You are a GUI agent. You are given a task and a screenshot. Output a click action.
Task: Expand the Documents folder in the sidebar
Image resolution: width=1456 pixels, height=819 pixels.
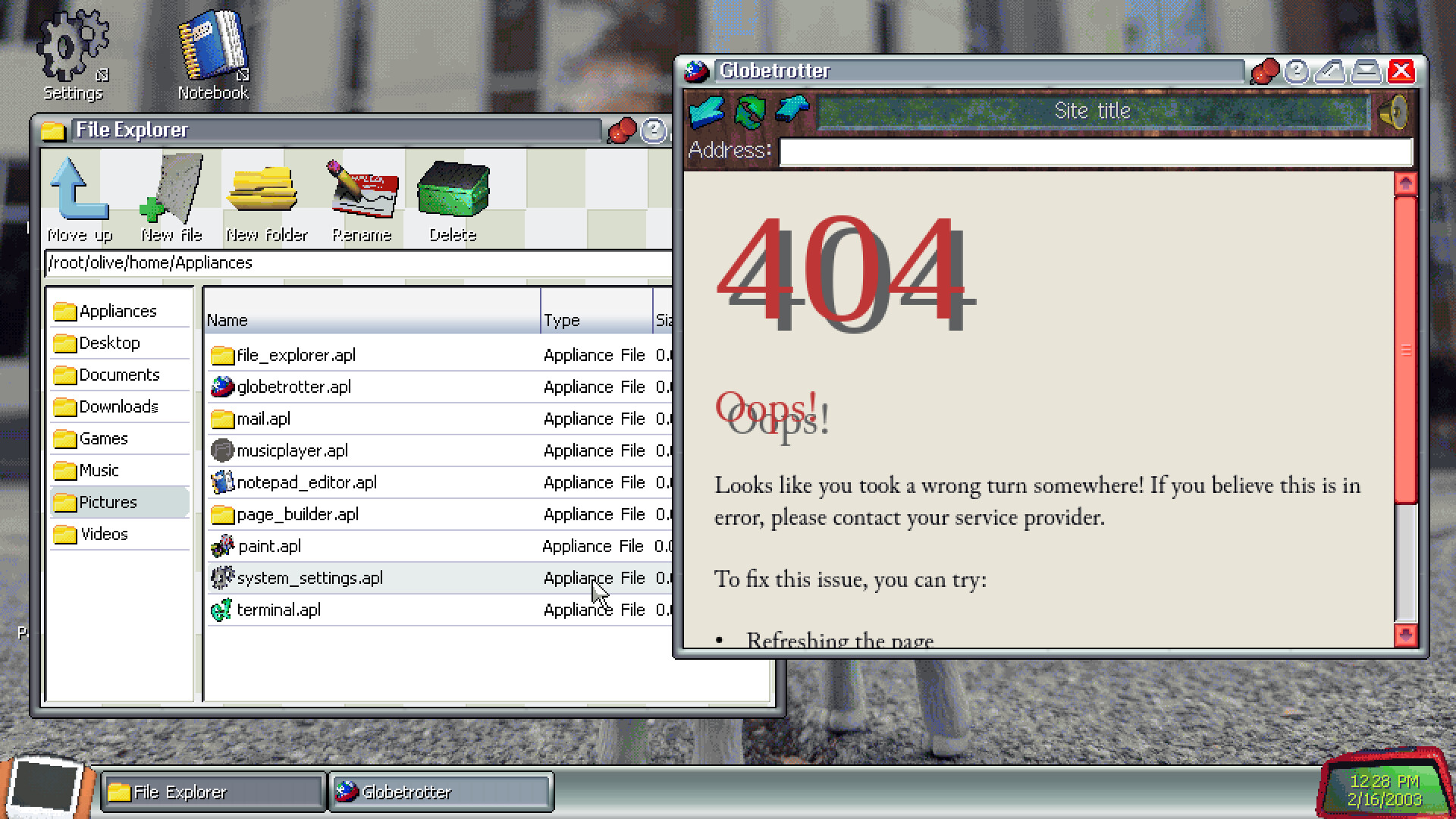click(x=118, y=375)
